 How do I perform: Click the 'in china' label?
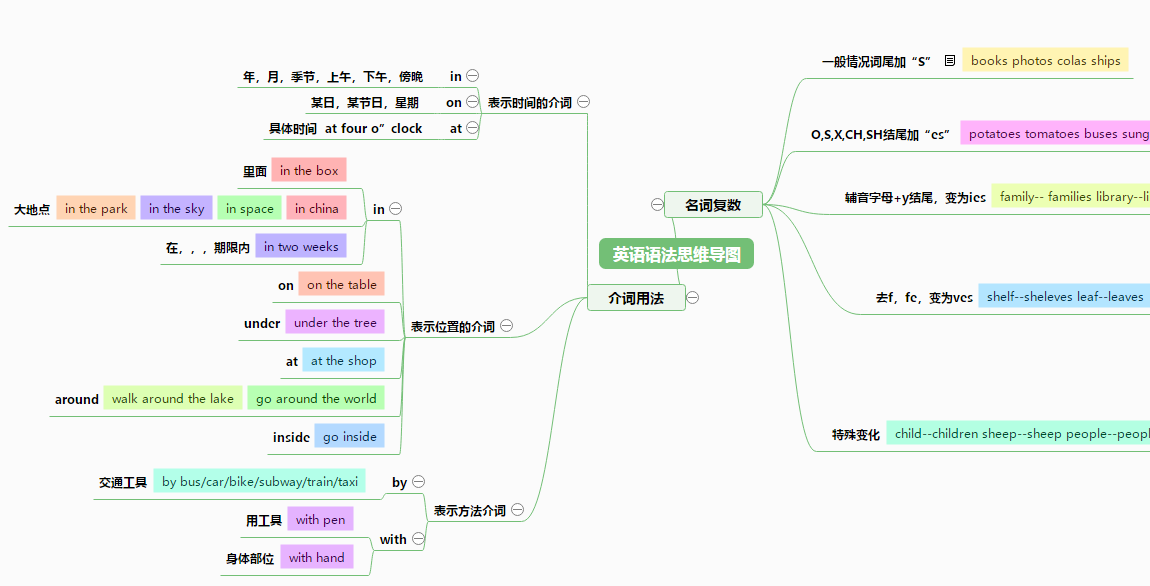coord(316,208)
